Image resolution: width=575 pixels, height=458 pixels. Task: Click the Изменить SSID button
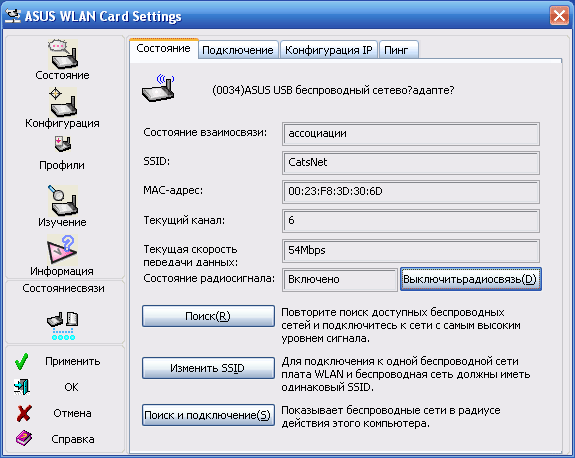pos(208,368)
